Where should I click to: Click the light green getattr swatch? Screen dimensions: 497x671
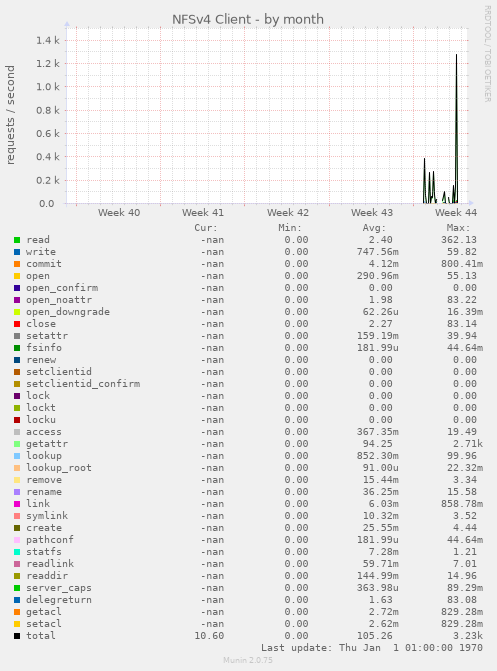17,444
